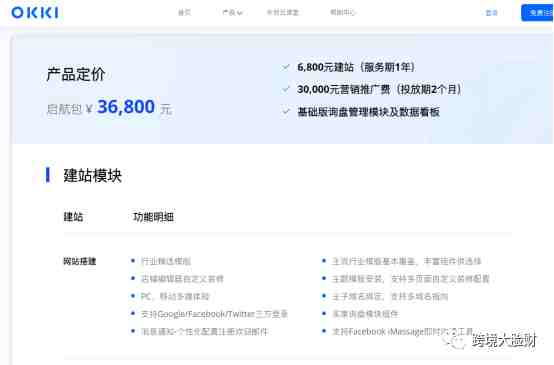The height and width of the screenshot is (365, 554).
Task: Click the checkmark beside 基础版询盘管理模块
Action: [x=286, y=112]
